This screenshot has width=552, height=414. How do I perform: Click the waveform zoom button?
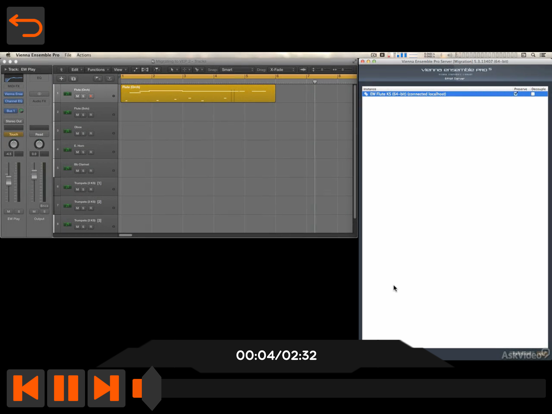click(303, 70)
